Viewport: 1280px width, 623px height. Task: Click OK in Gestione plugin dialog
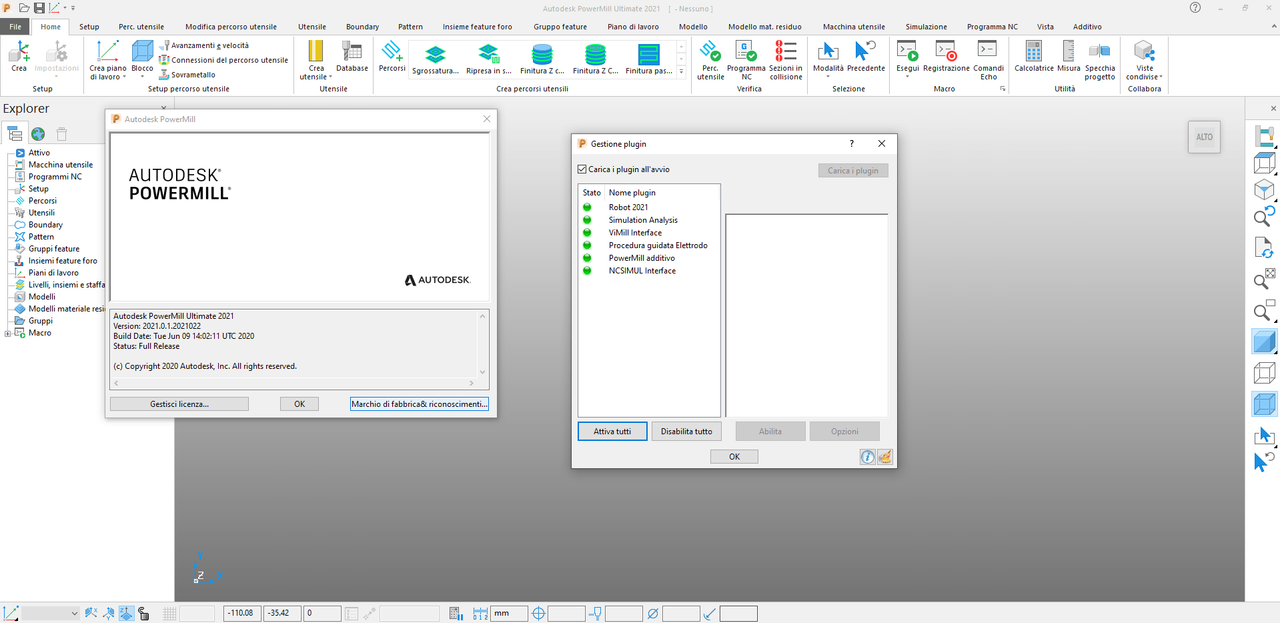tap(734, 457)
